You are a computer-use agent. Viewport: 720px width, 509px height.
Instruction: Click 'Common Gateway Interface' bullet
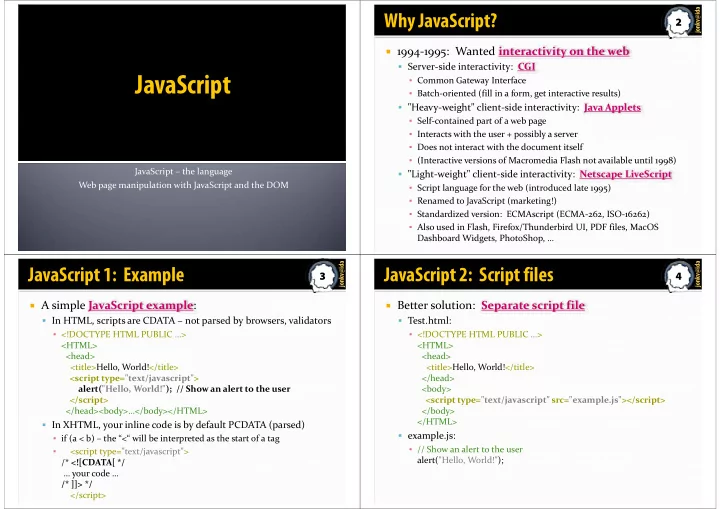(472, 80)
